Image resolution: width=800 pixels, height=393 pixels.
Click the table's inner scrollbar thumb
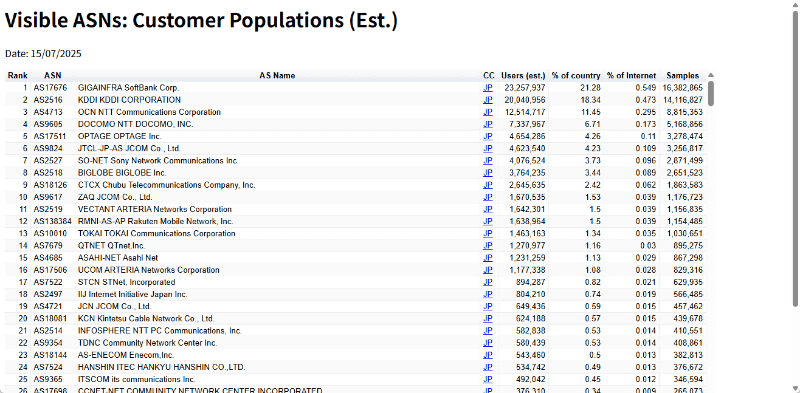point(711,93)
